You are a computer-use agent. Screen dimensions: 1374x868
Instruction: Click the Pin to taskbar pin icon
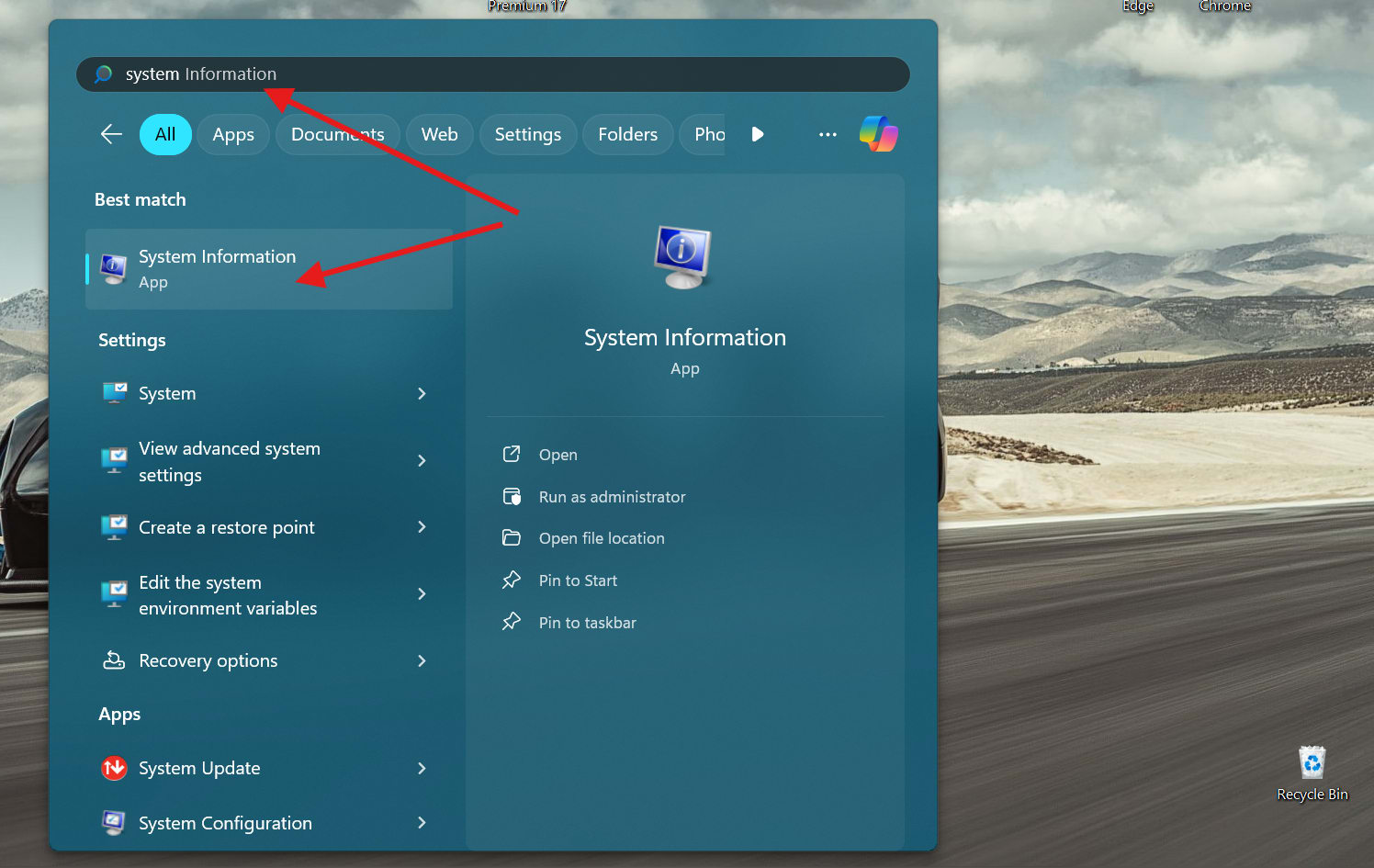tap(512, 622)
